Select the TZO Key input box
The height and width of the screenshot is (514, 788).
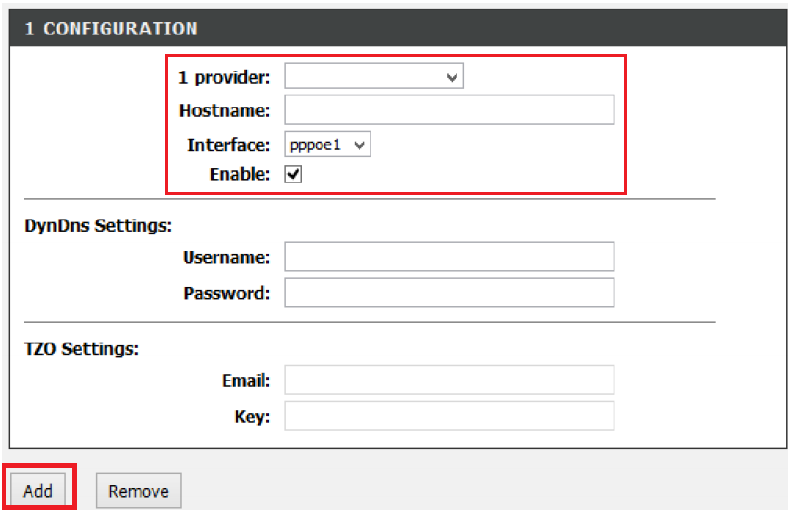tap(449, 416)
